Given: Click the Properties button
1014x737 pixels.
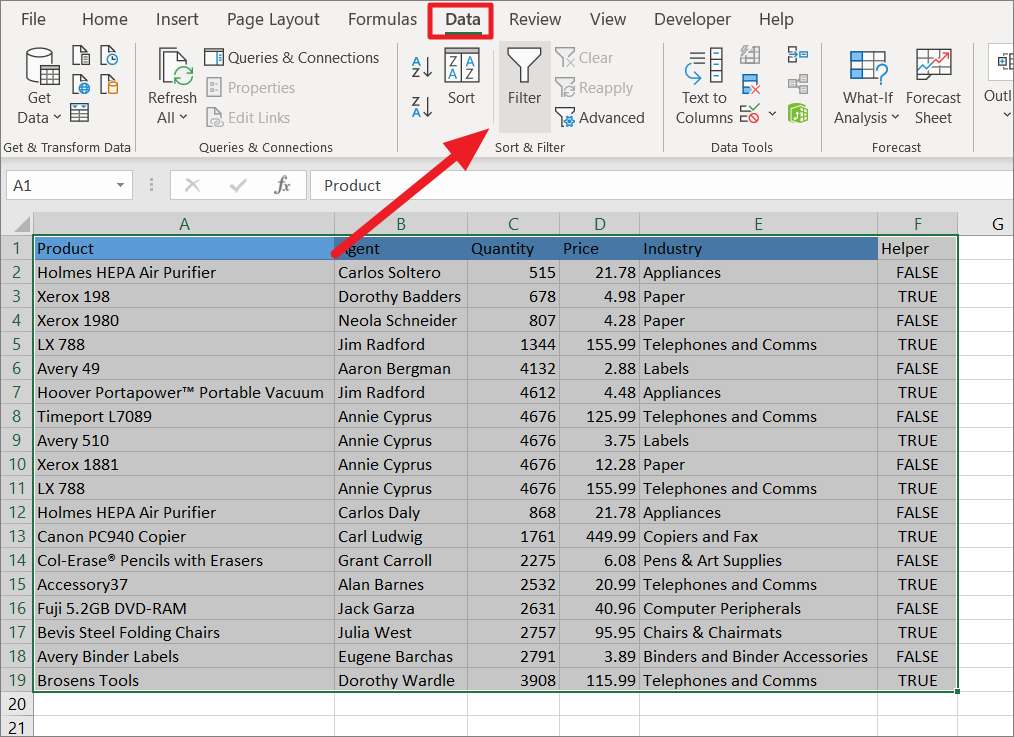Looking at the screenshot, I should coord(250,87).
